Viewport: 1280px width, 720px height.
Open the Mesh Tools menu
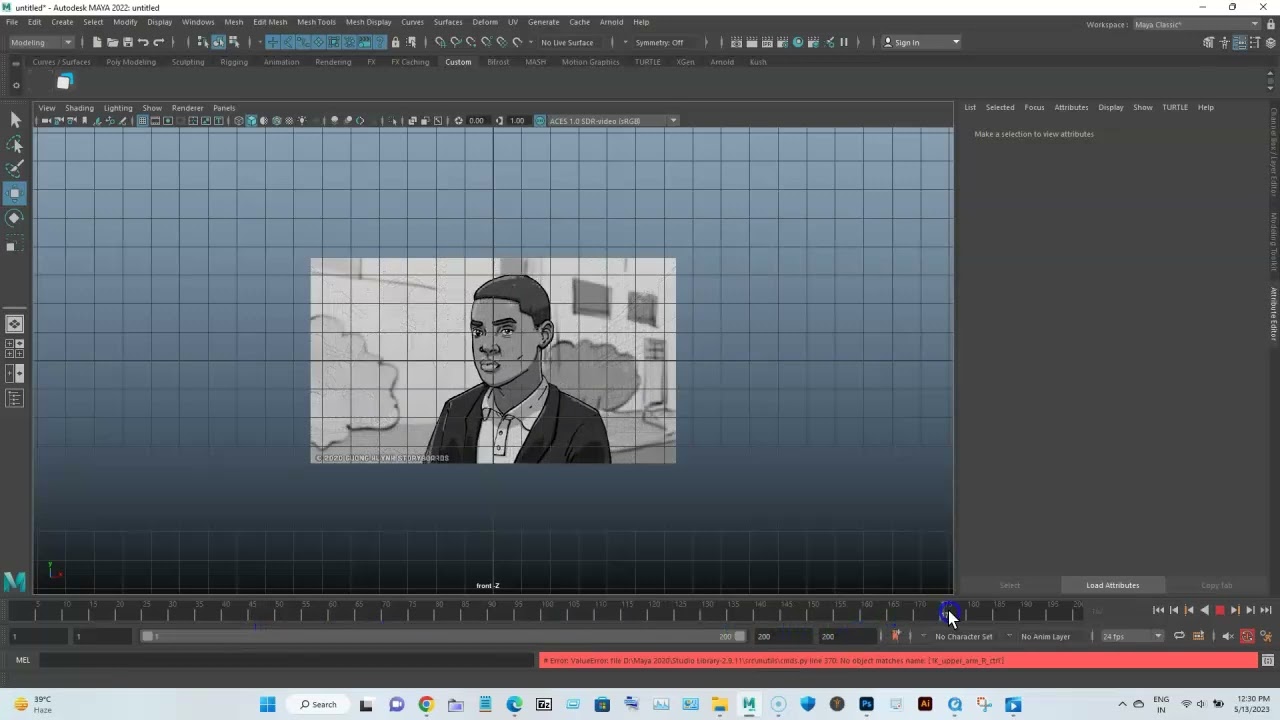click(x=316, y=22)
